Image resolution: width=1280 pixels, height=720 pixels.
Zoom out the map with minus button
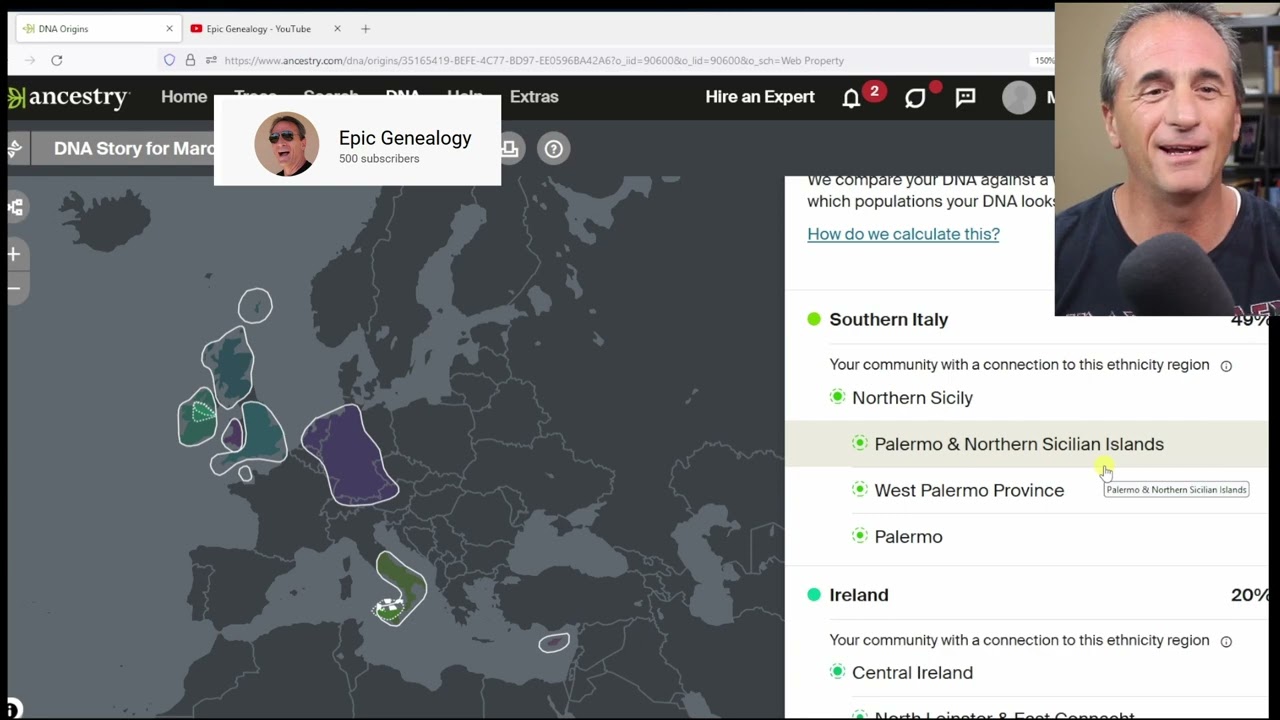[14, 288]
